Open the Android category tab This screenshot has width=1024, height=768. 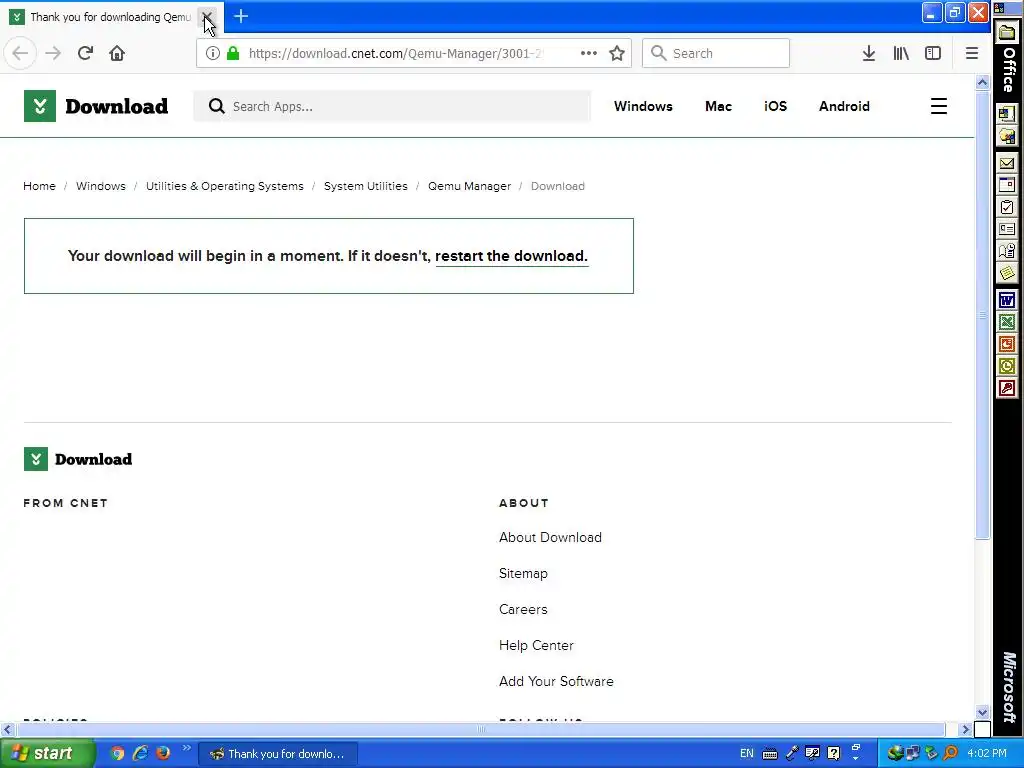tap(844, 106)
